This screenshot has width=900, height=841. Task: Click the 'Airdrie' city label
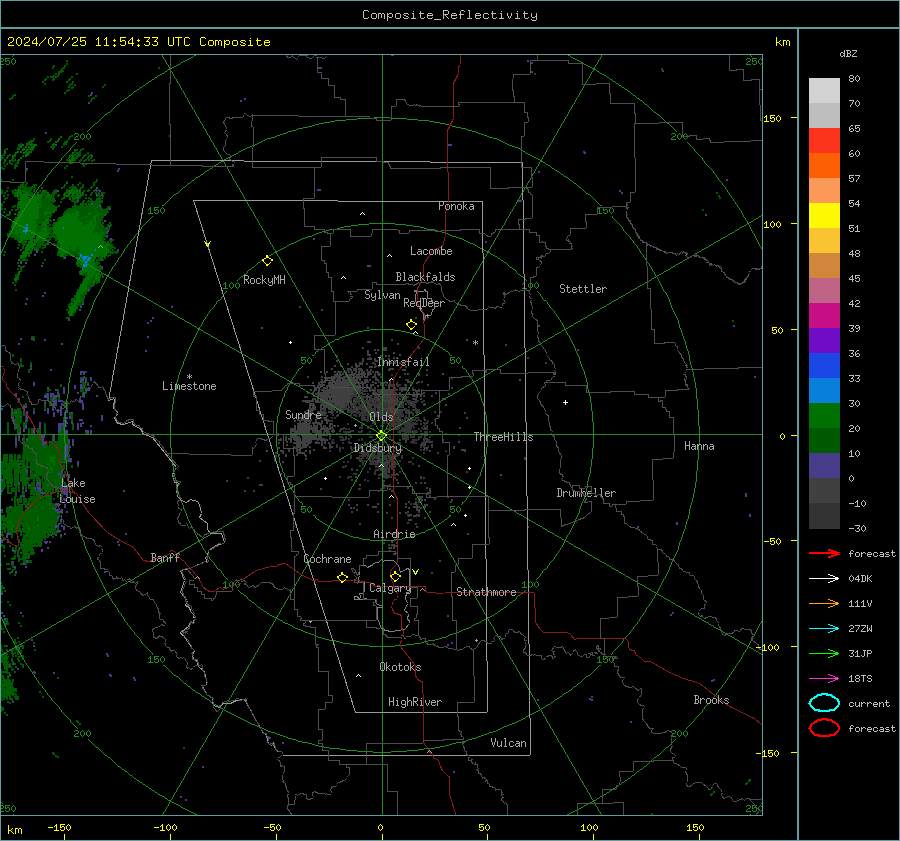point(394,534)
